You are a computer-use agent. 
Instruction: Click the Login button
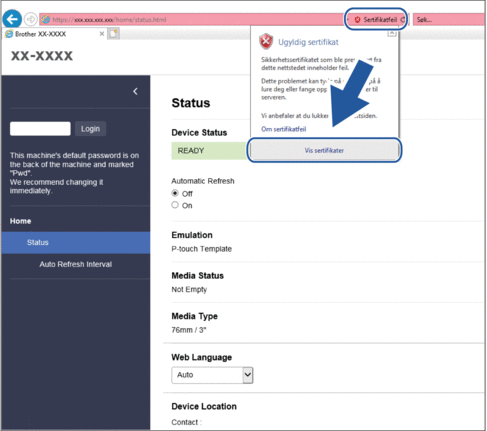click(90, 129)
